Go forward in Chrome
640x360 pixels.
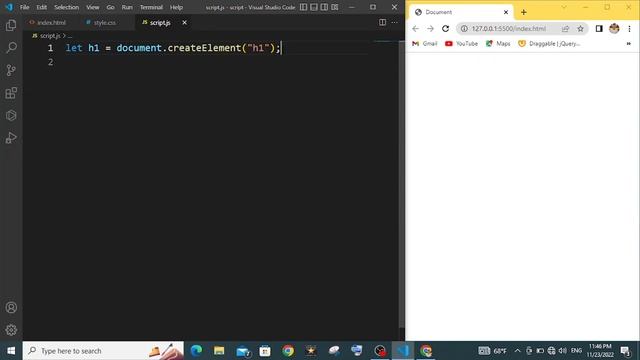[430, 29]
